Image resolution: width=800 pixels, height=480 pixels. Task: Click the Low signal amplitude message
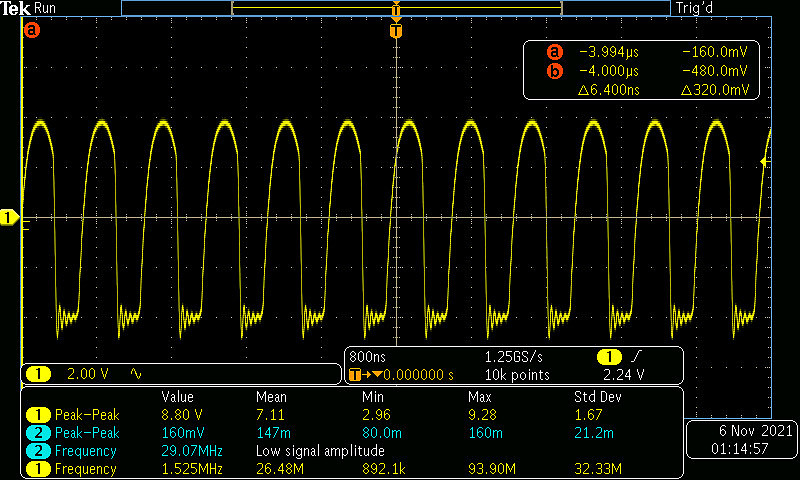[320, 451]
